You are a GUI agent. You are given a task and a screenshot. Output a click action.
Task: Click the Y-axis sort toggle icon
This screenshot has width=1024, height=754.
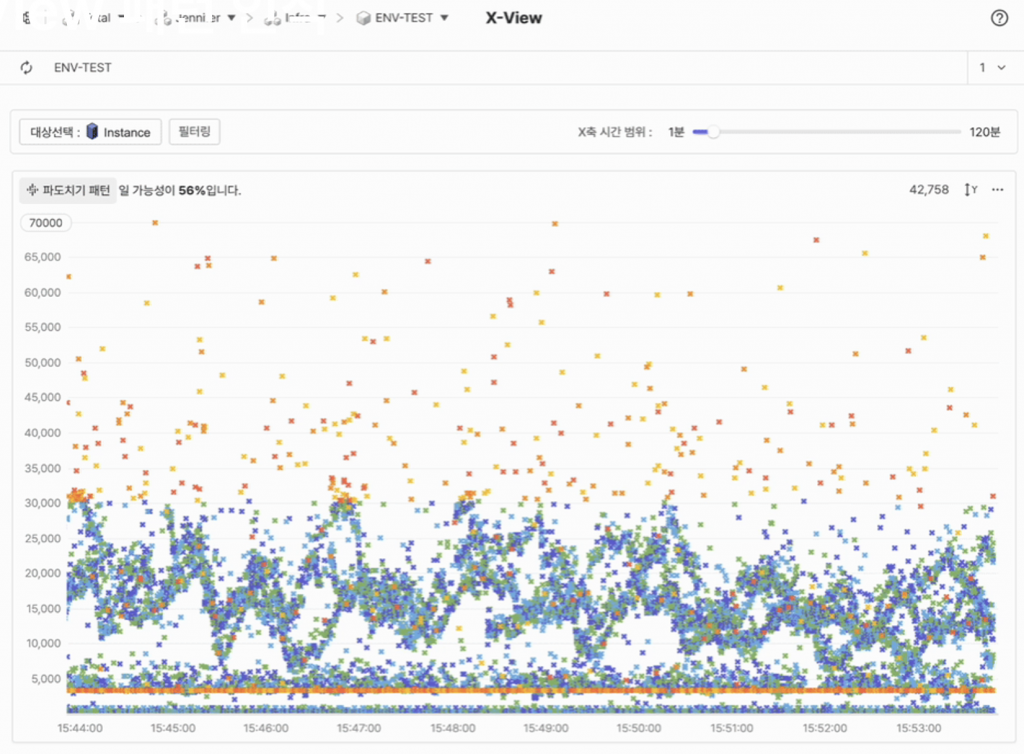click(969, 190)
